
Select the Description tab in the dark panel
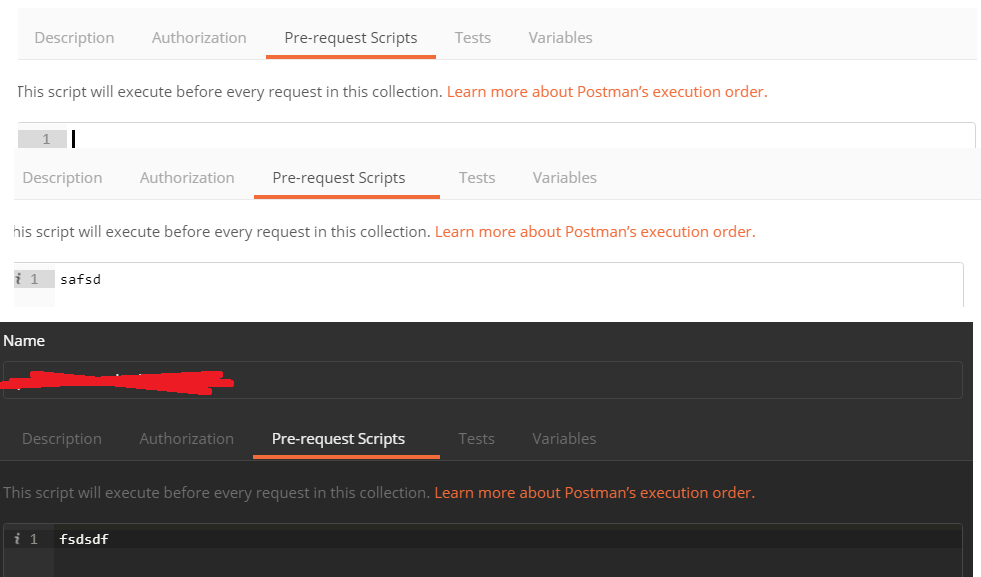point(61,438)
